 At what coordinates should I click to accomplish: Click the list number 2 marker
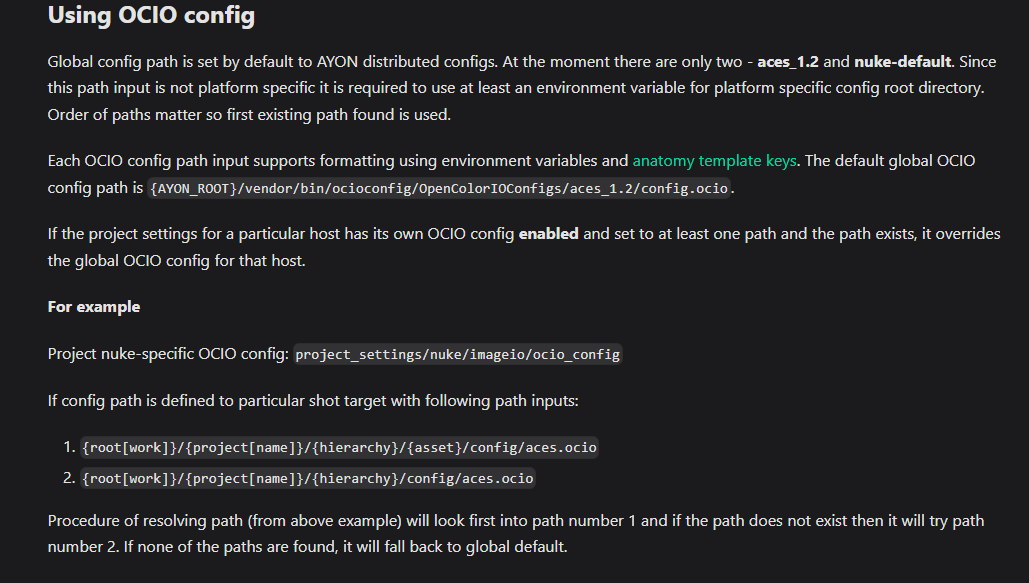[70, 478]
